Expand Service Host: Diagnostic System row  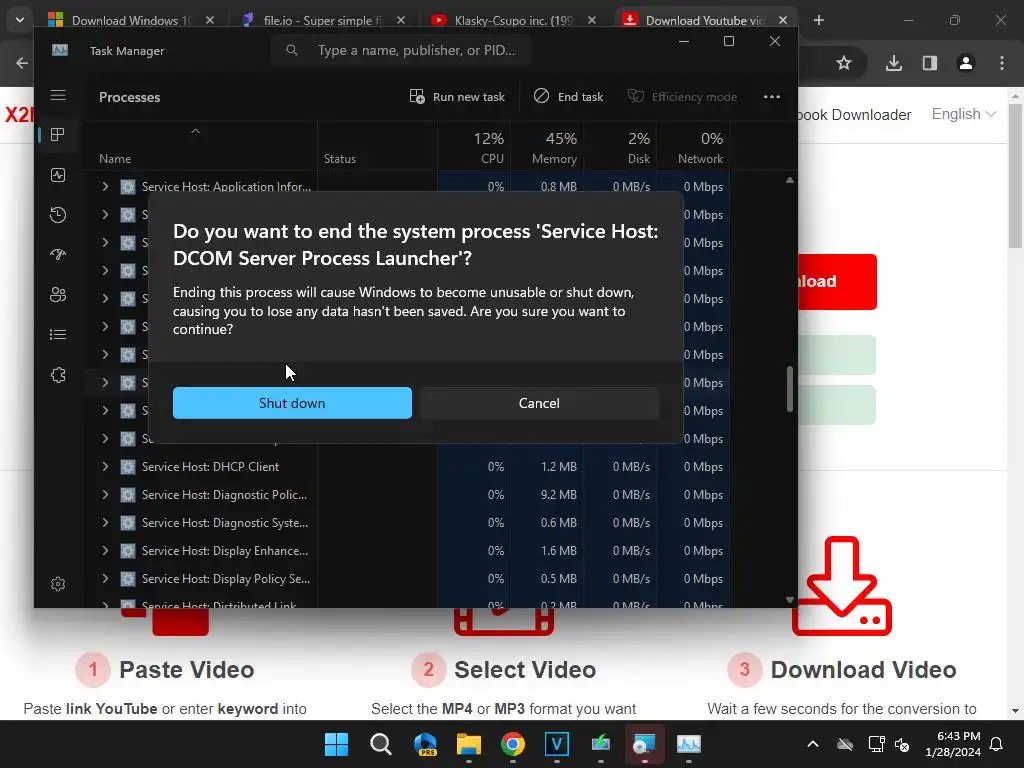pyautogui.click(x=105, y=522)
